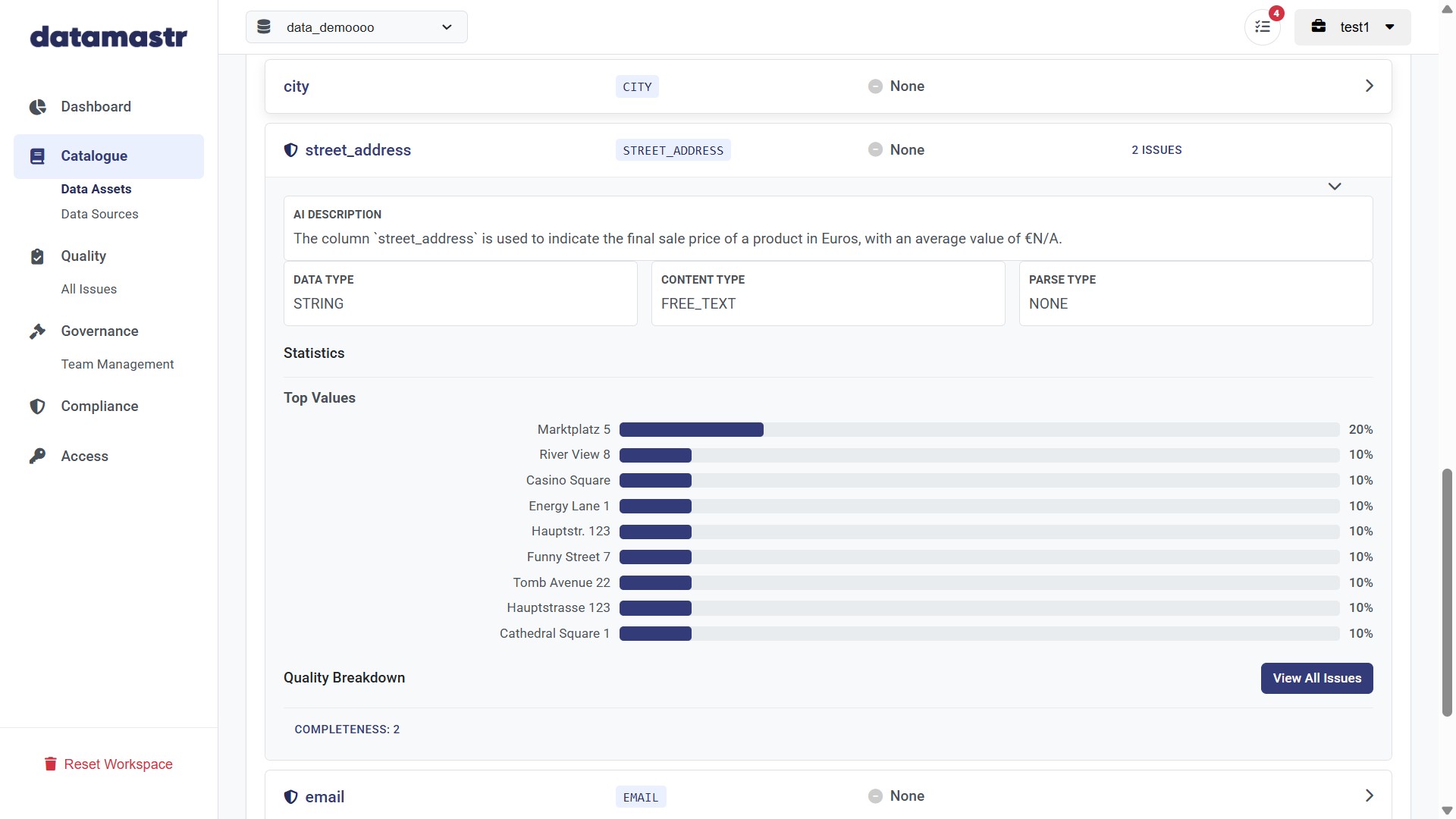Screen dimensions: 1456x819
Task: Click the View All Issues button
Action: coord(1316,679)
